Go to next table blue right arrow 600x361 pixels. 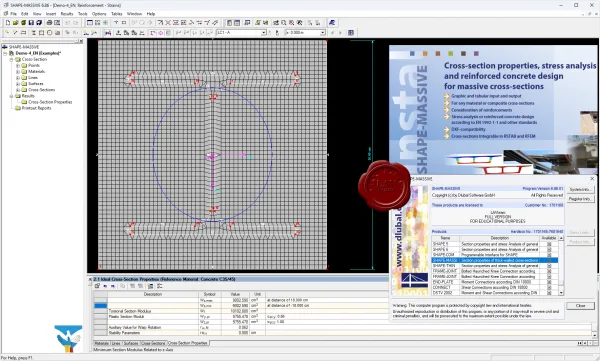(113, 286)
